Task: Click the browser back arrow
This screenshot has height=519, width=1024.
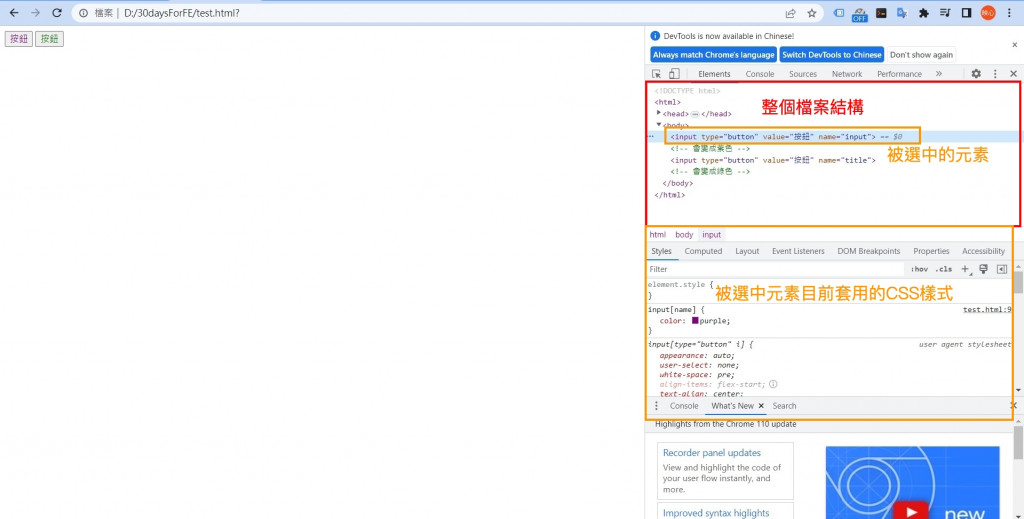Action: tap(14, 13)
